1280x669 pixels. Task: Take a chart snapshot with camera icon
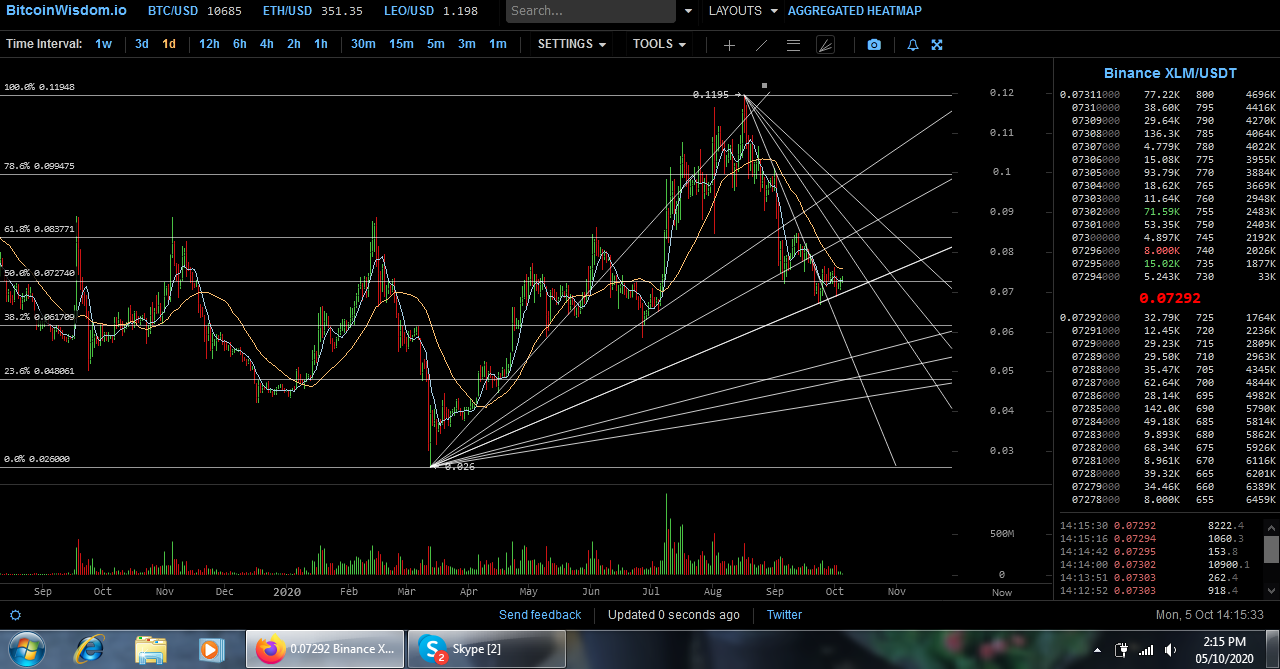pos(874,45)
